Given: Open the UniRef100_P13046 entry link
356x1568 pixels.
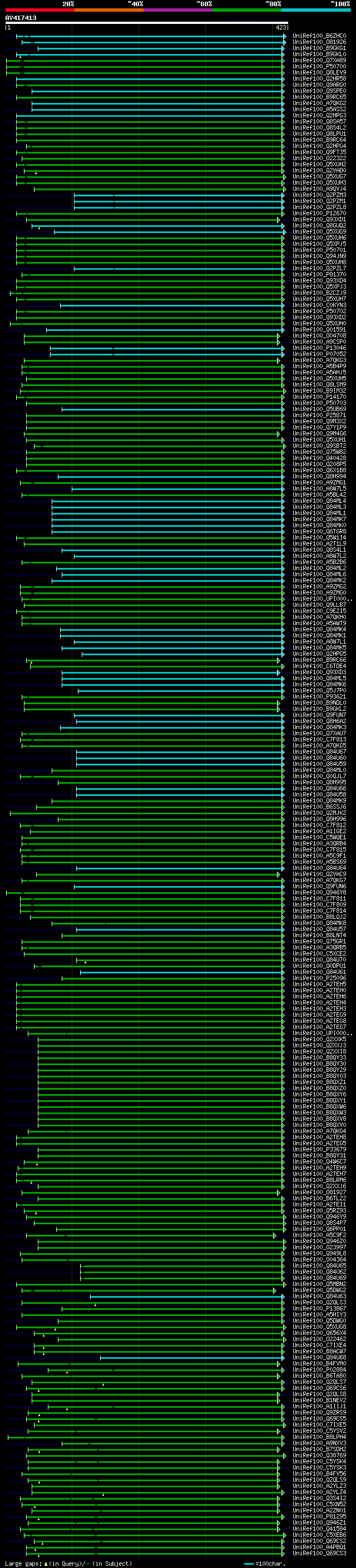Looking at the screenshot, I should click(319, 348).
